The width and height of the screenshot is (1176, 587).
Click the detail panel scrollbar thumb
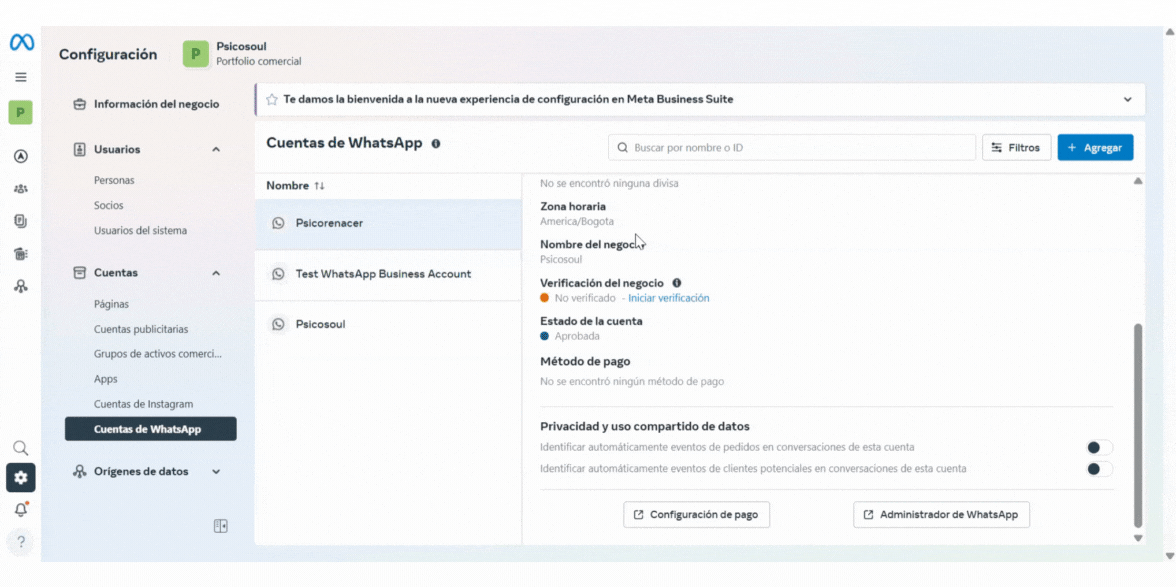pos(1138,425)
